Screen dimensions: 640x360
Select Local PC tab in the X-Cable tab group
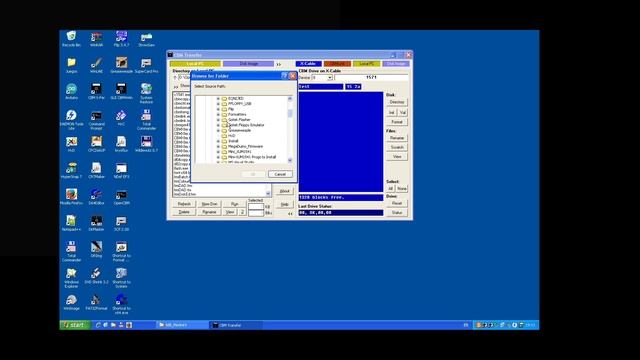[x=367, y=64]
